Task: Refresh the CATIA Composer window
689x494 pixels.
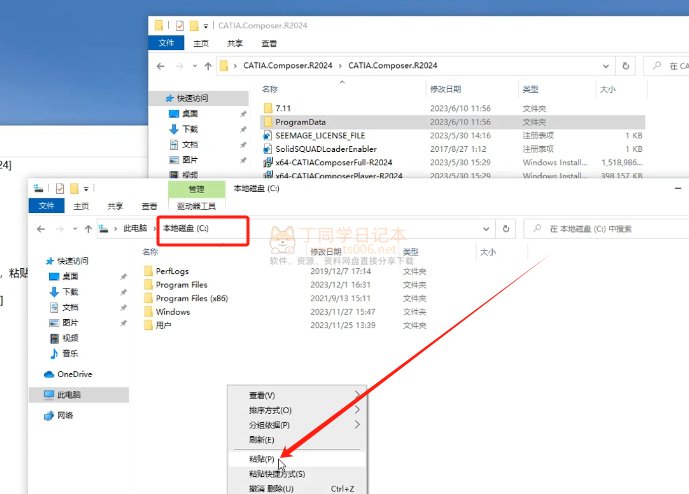Action: 626,66
